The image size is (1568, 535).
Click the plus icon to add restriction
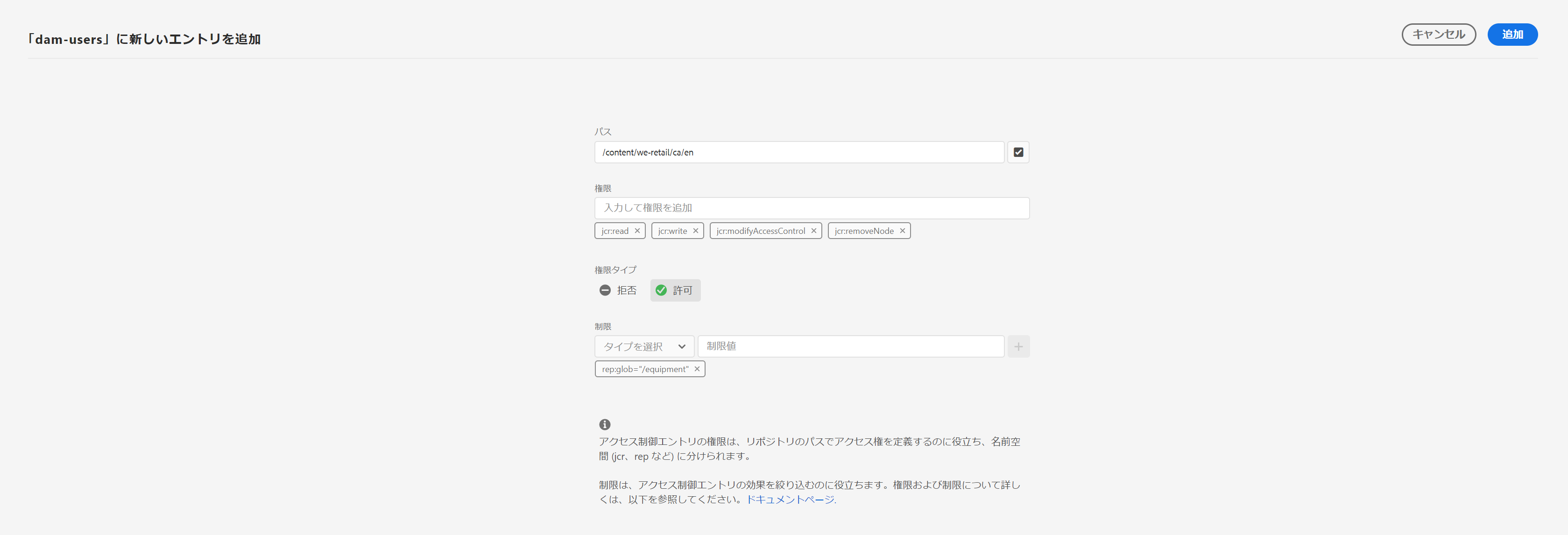coord(1018,346)
